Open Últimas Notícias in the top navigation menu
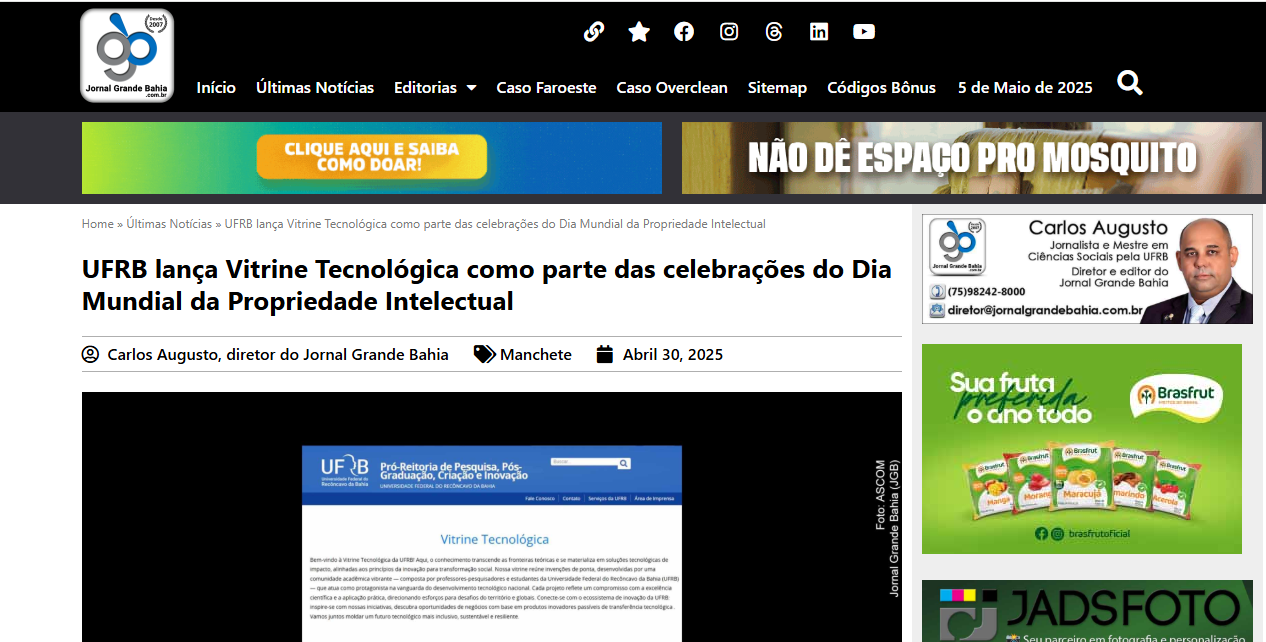Image resolution: width=1266 pixels, height=642 pixels. 315,88
